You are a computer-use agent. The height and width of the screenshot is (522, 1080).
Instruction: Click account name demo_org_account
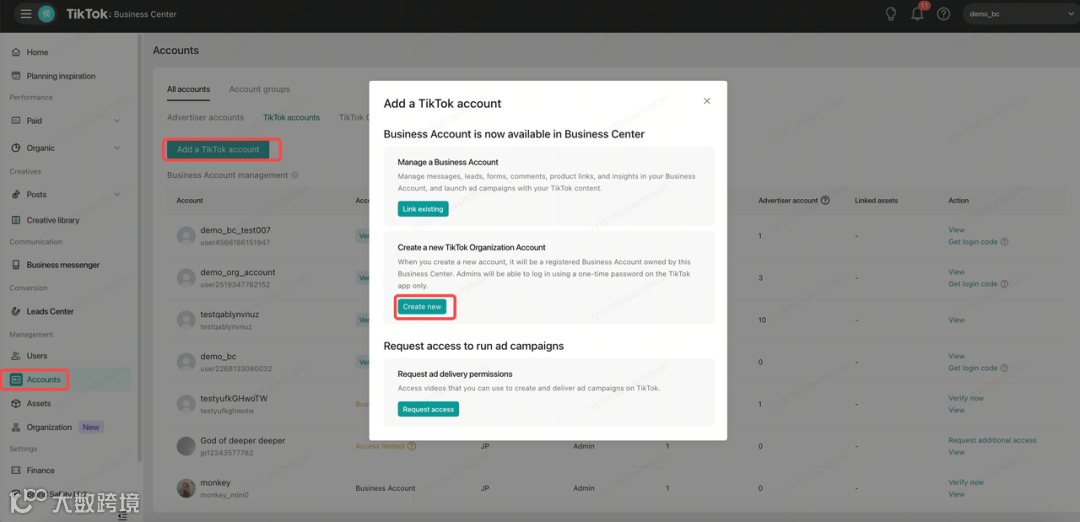pos(238,272)
